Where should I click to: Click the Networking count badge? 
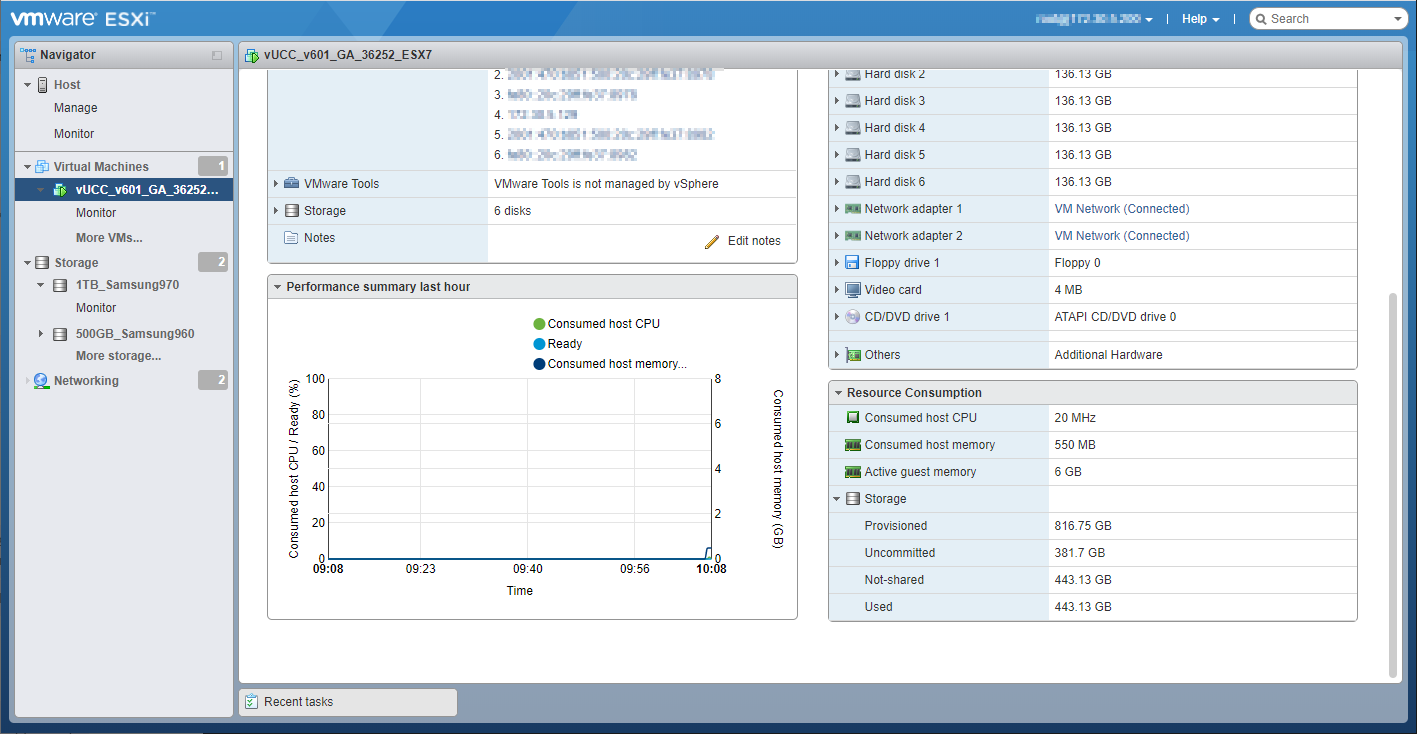click(x=213, y=381)
